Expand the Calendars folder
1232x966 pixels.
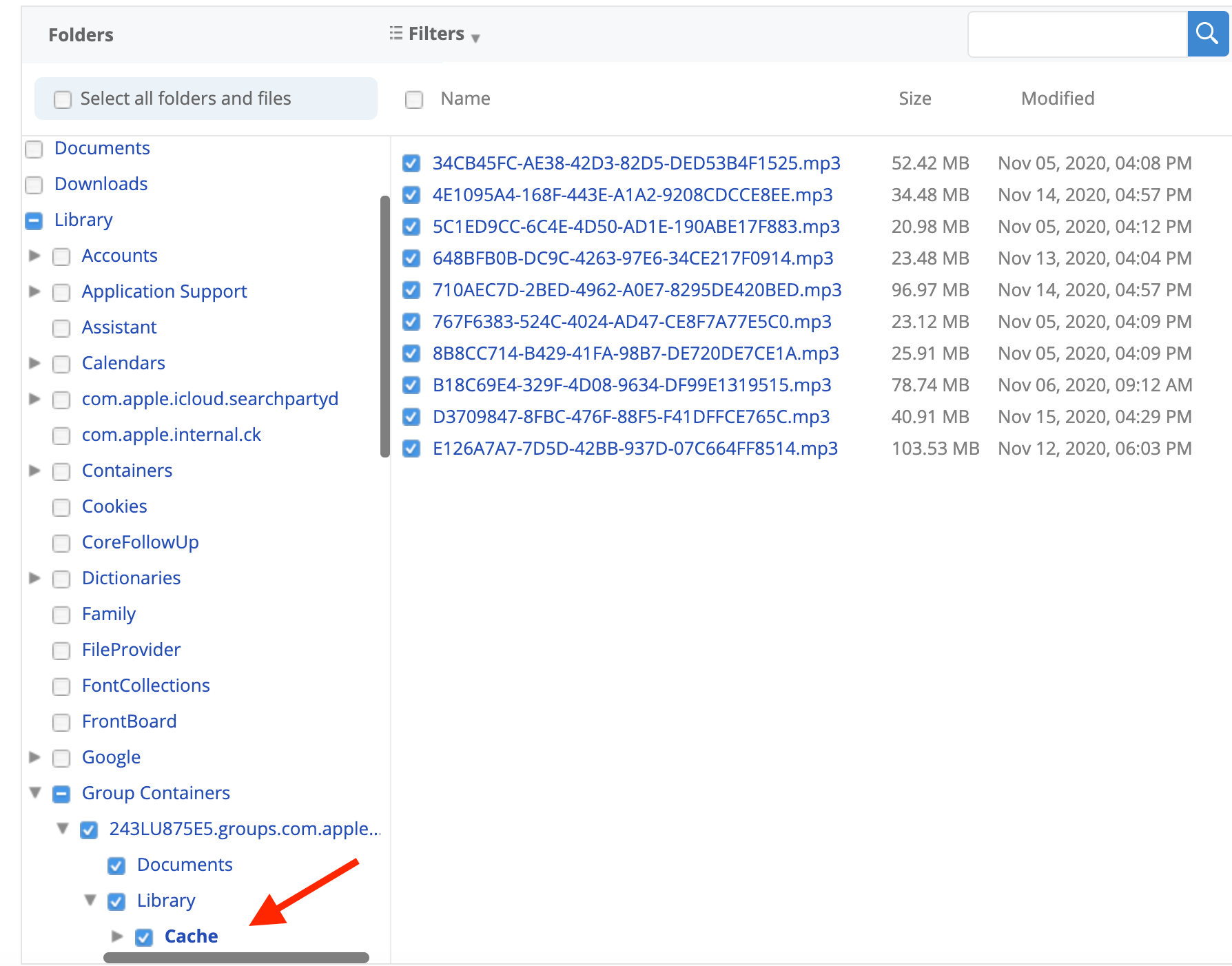pos(34,363)
